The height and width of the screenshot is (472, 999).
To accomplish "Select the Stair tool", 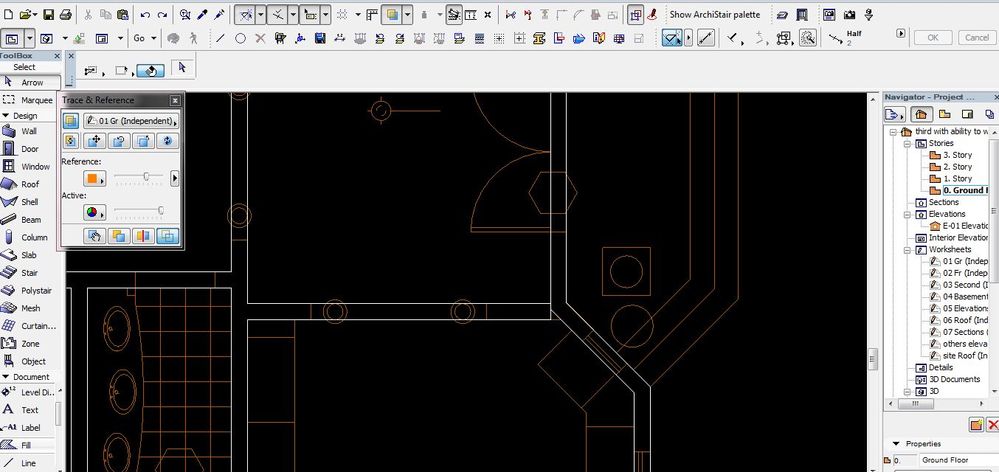I will point(29,273).
